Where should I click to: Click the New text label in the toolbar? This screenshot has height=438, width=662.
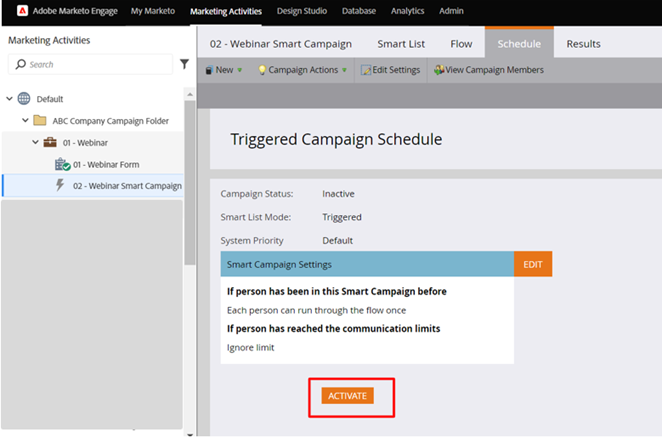tap(224, 70)
